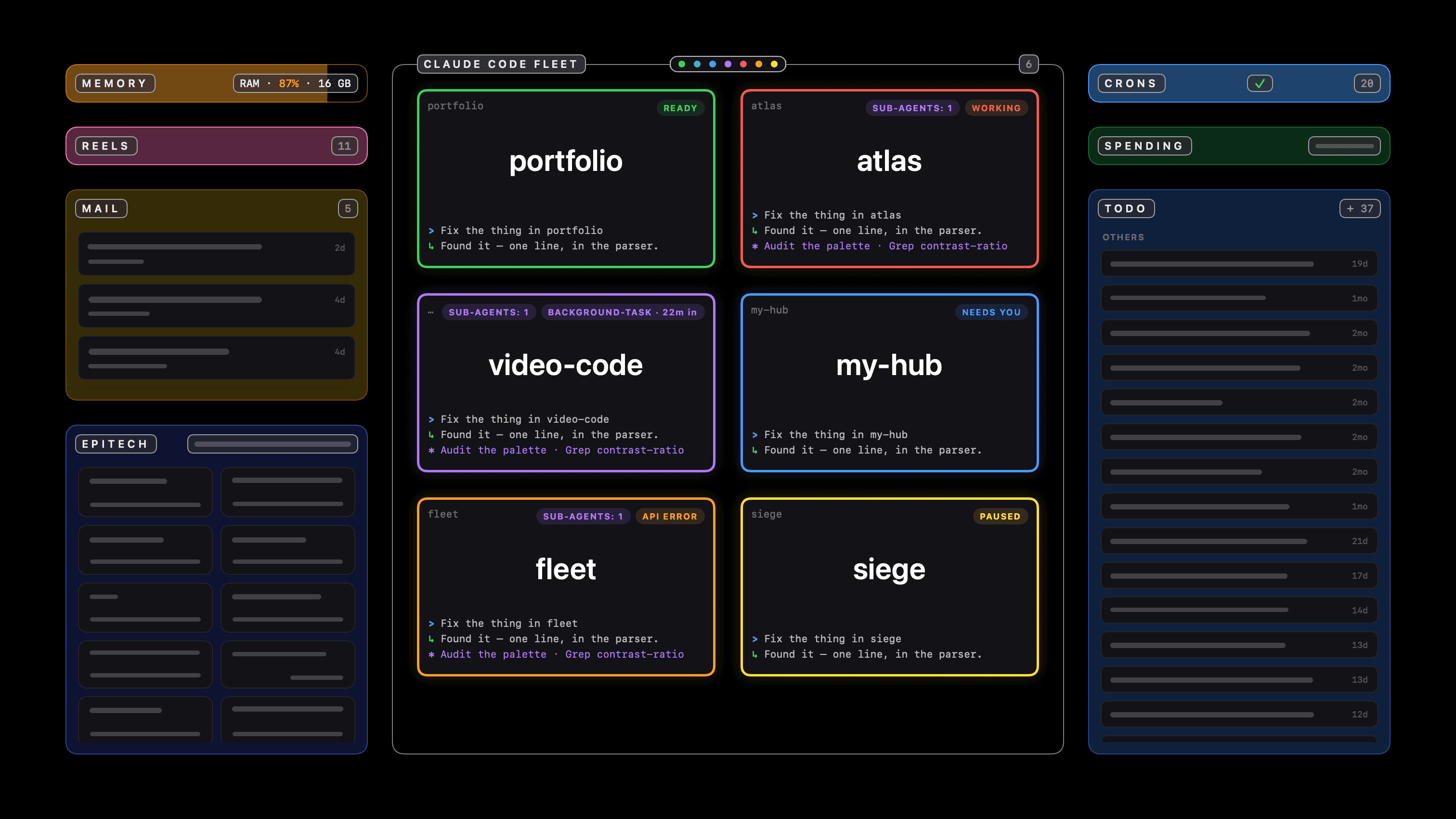Open the MEMORY panel label
The height and width of the screenshot is (819, 1456).
pyautogui.click(x=115, y=84)
